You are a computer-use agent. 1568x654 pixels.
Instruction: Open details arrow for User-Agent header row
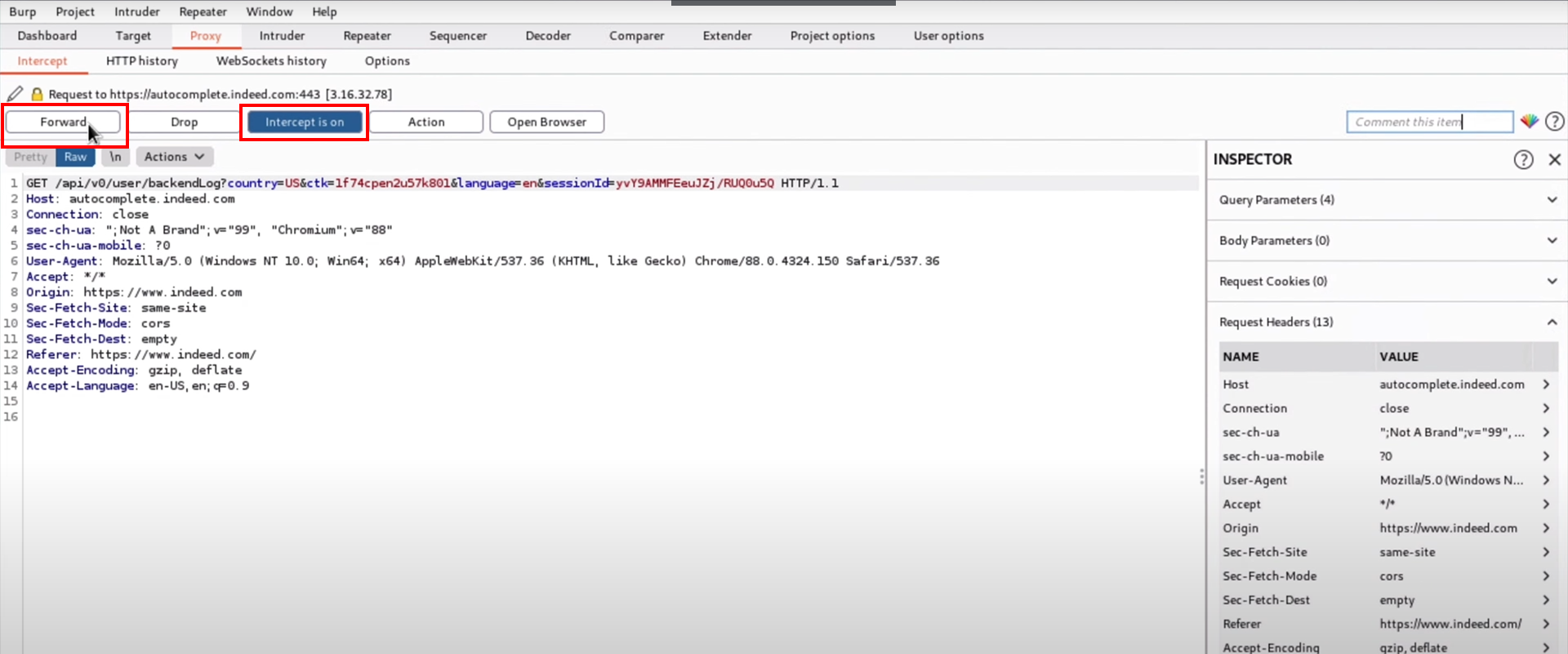[x=1546, y=480]
